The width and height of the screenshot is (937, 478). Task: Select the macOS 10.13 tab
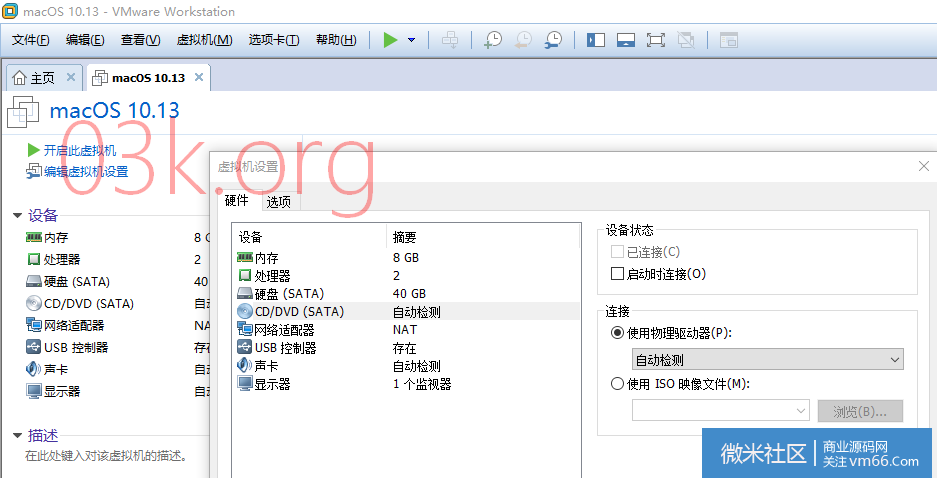(148, 78)
